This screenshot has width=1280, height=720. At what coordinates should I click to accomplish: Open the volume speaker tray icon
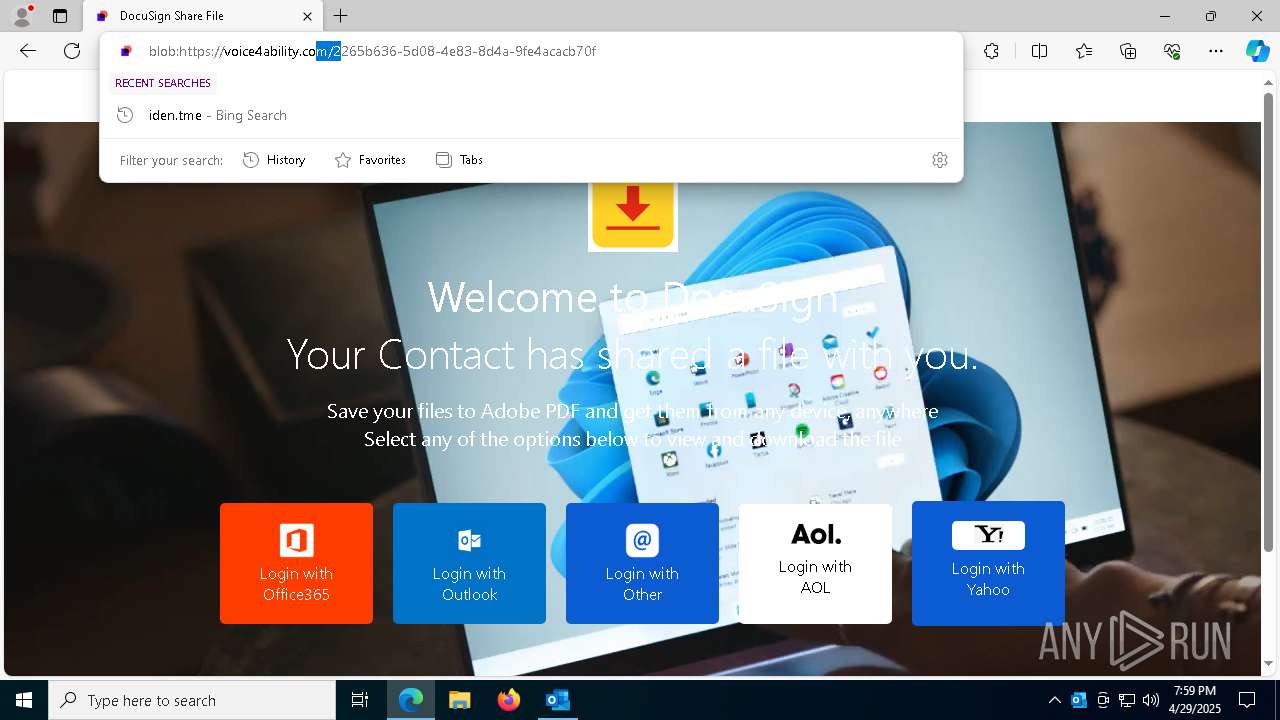point(1151,700)
